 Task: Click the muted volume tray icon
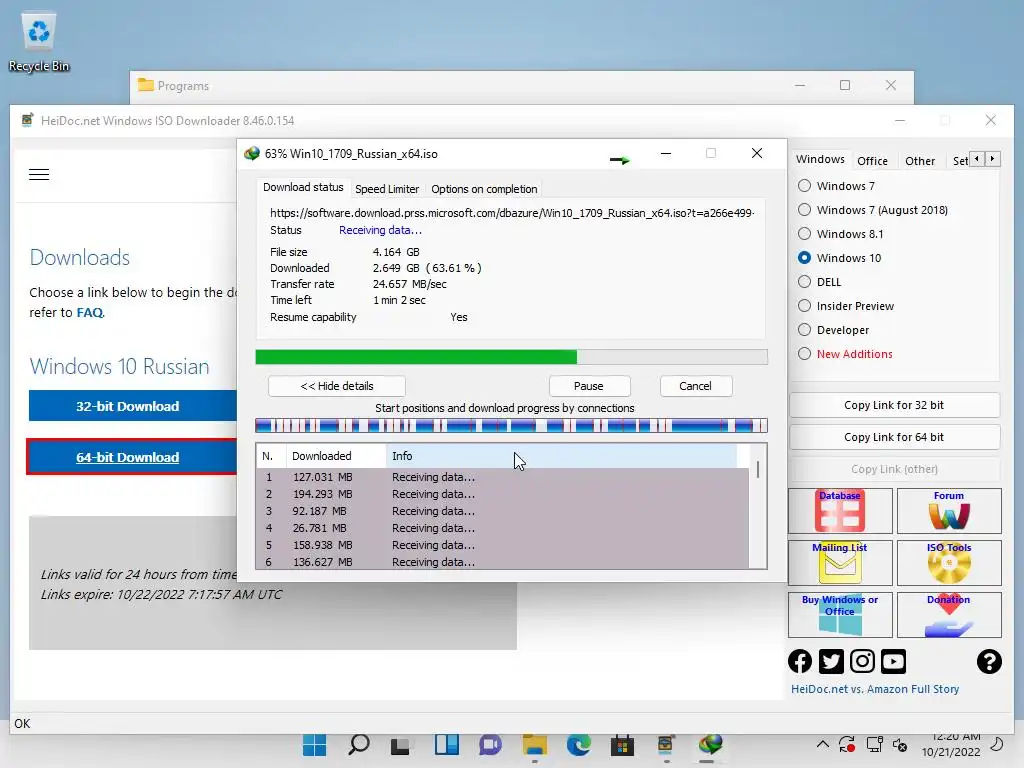(x=900, y=744)
